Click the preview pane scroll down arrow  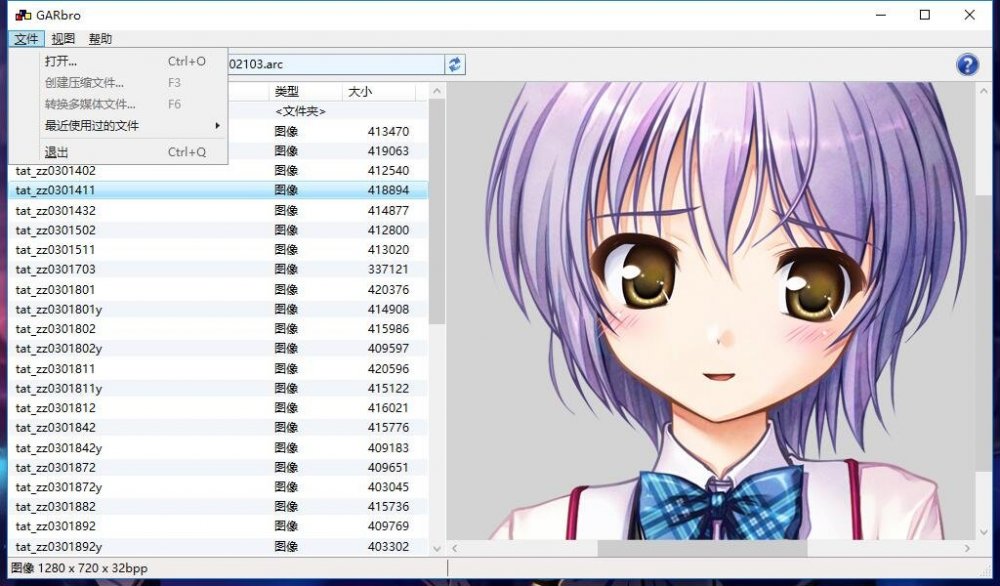click(983, 532)
